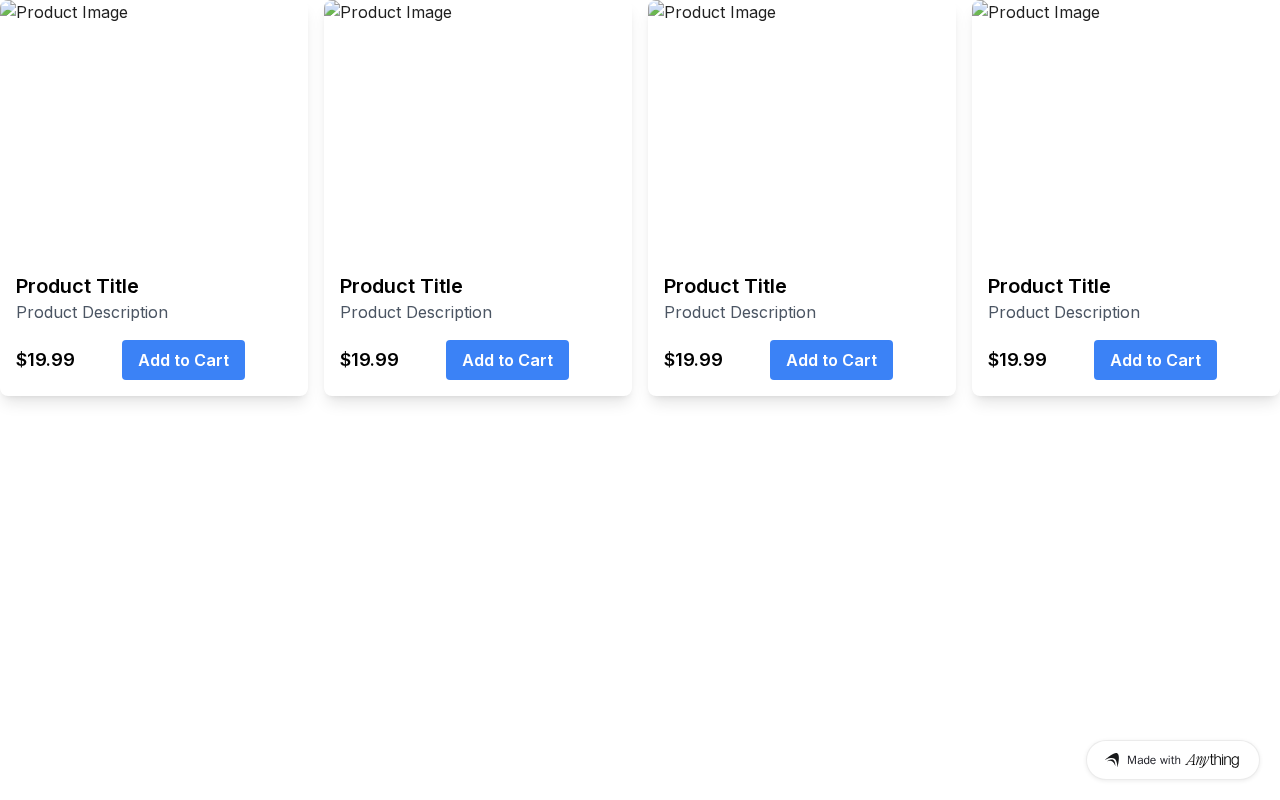Select the third Product Title heading

(725, 286)
